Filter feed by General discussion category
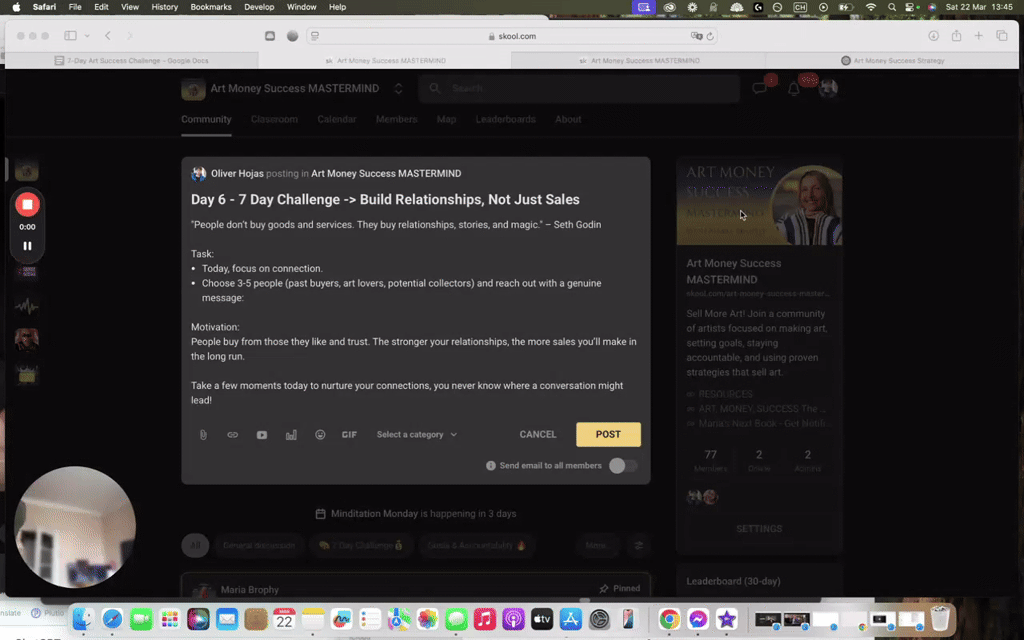 pyautogui.click(x=259, y=545)
